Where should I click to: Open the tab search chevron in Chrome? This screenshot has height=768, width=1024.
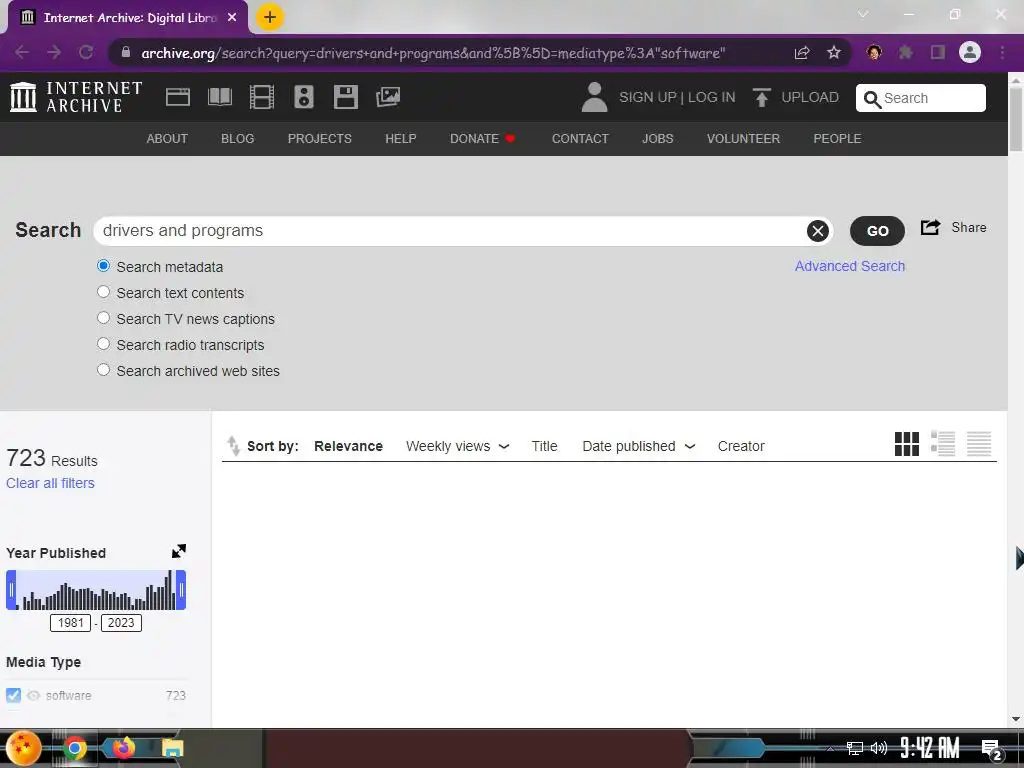click(x=863, y=14)
